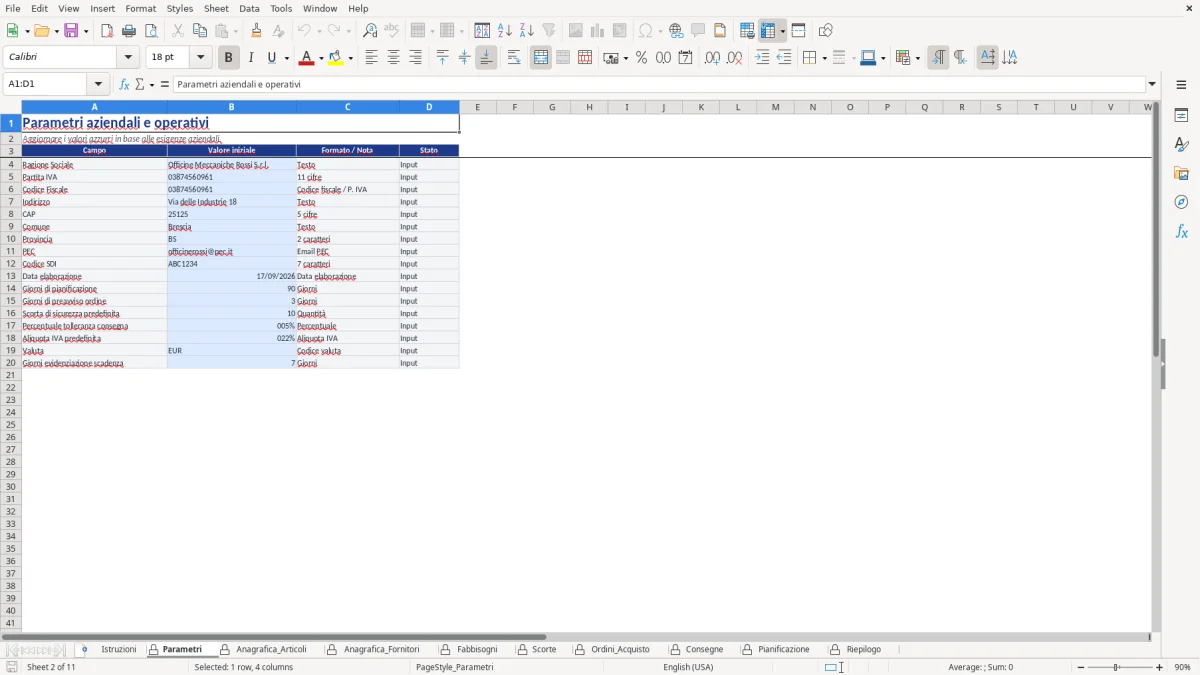Click zoom in plus button
This screenshot has height=675, width=1200.
tap(1160, 667)
